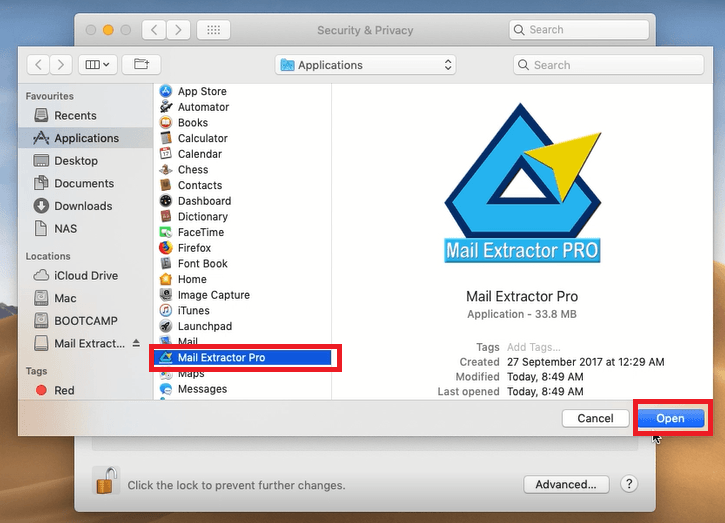This screenshot has width=725, height=523.
Task: Select the Dashboard app icon
Action: (x=166, y=201)
